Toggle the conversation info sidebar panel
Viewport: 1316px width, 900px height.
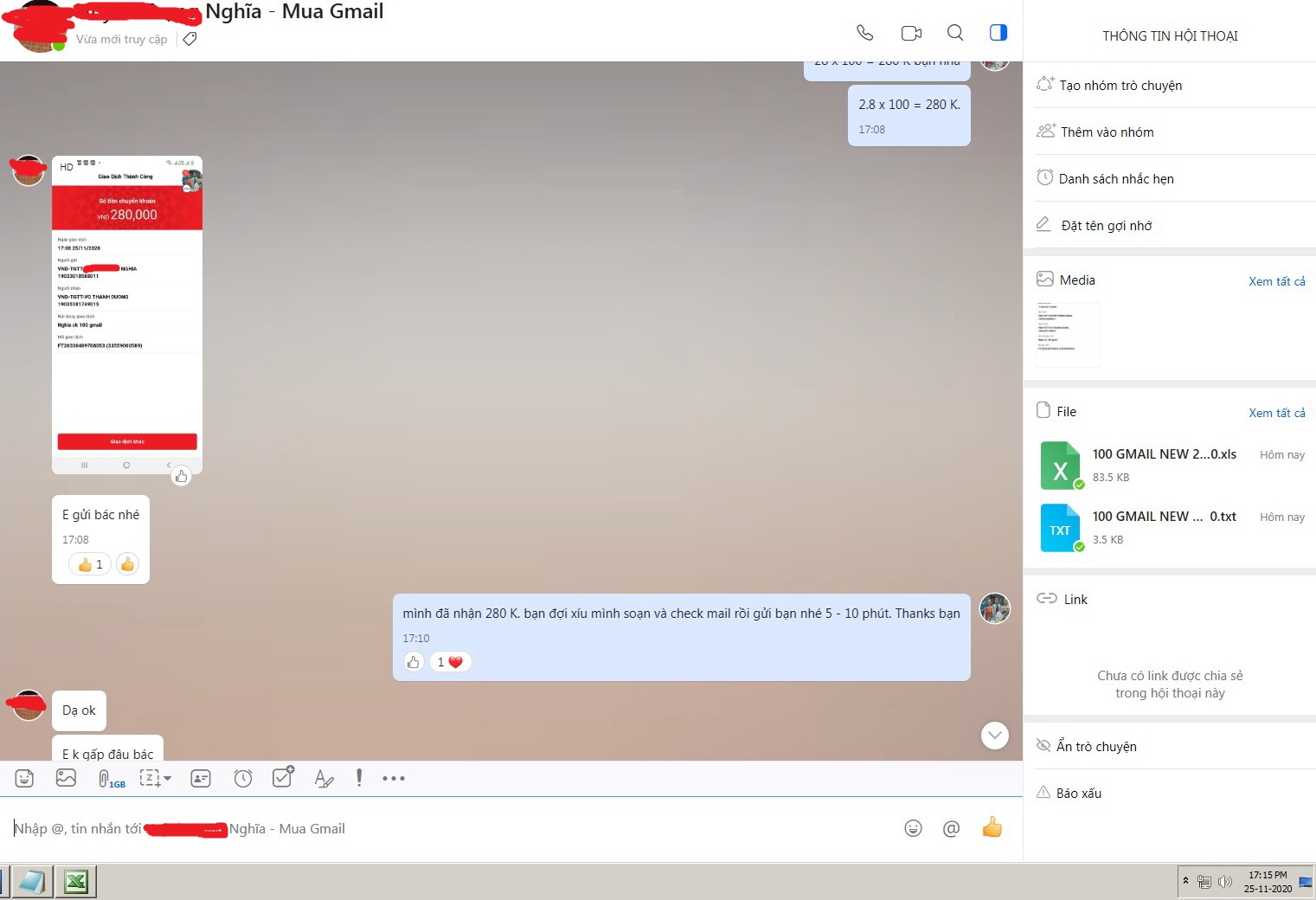[x=998, y=33]
